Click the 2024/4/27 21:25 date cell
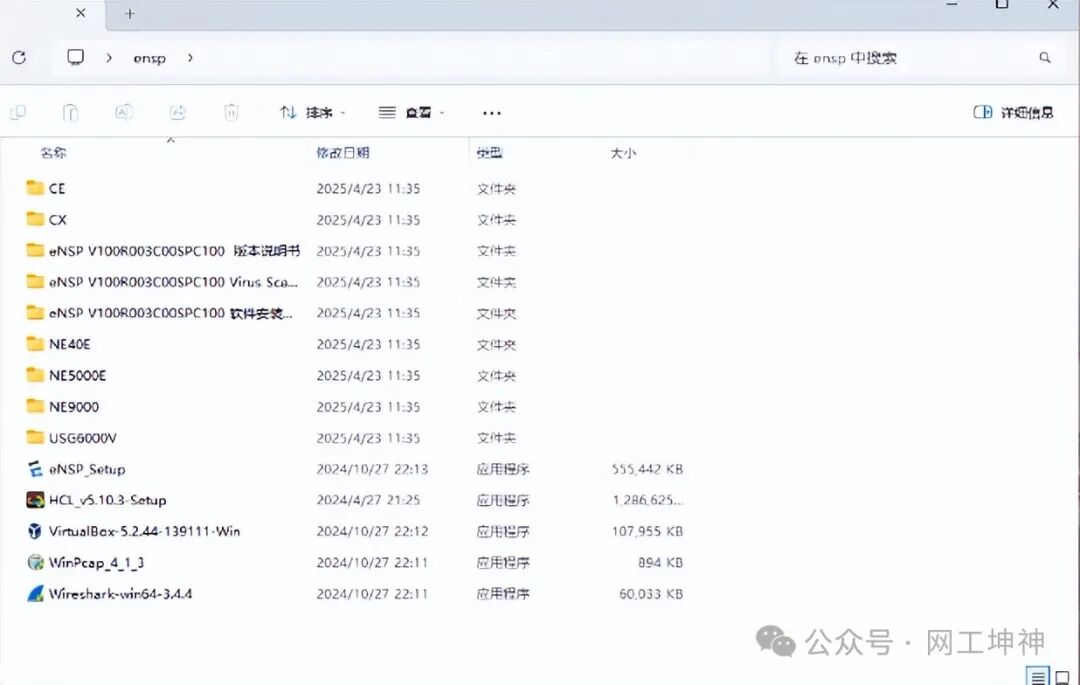This screenshot has height=685, width=1080. pos(368,500)
